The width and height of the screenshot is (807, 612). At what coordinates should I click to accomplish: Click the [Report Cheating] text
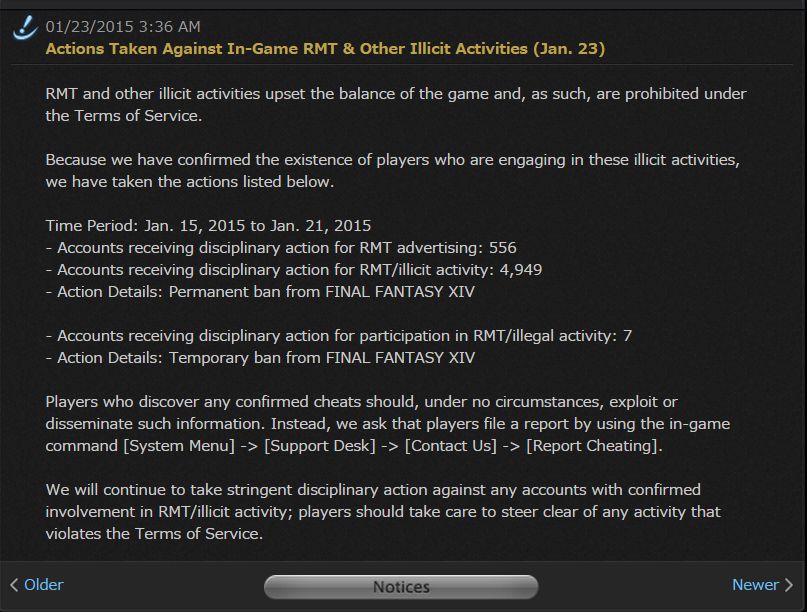592,446
